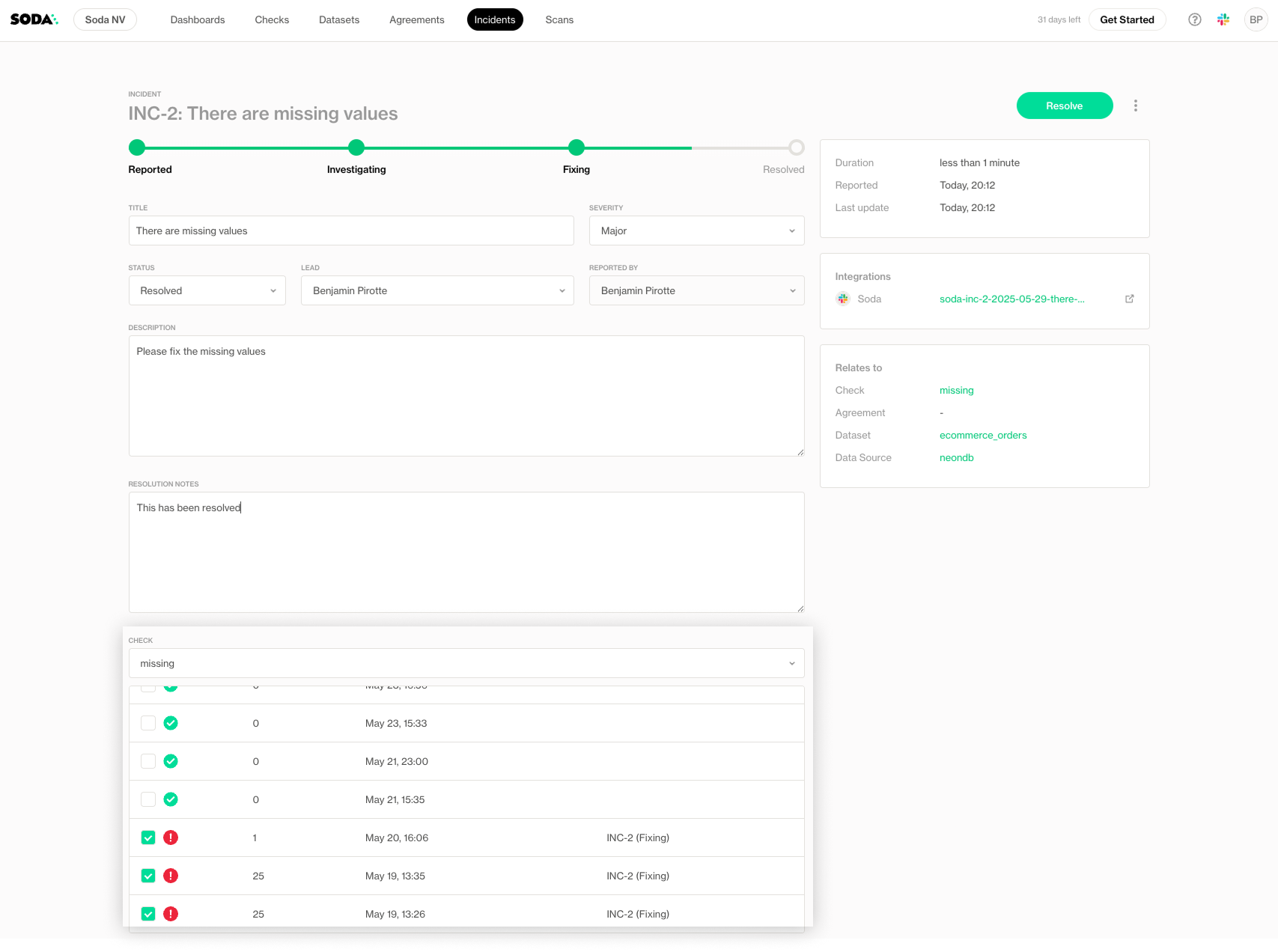
Task: Click into the Resolution Notes text area
Action: pos(466,552)
